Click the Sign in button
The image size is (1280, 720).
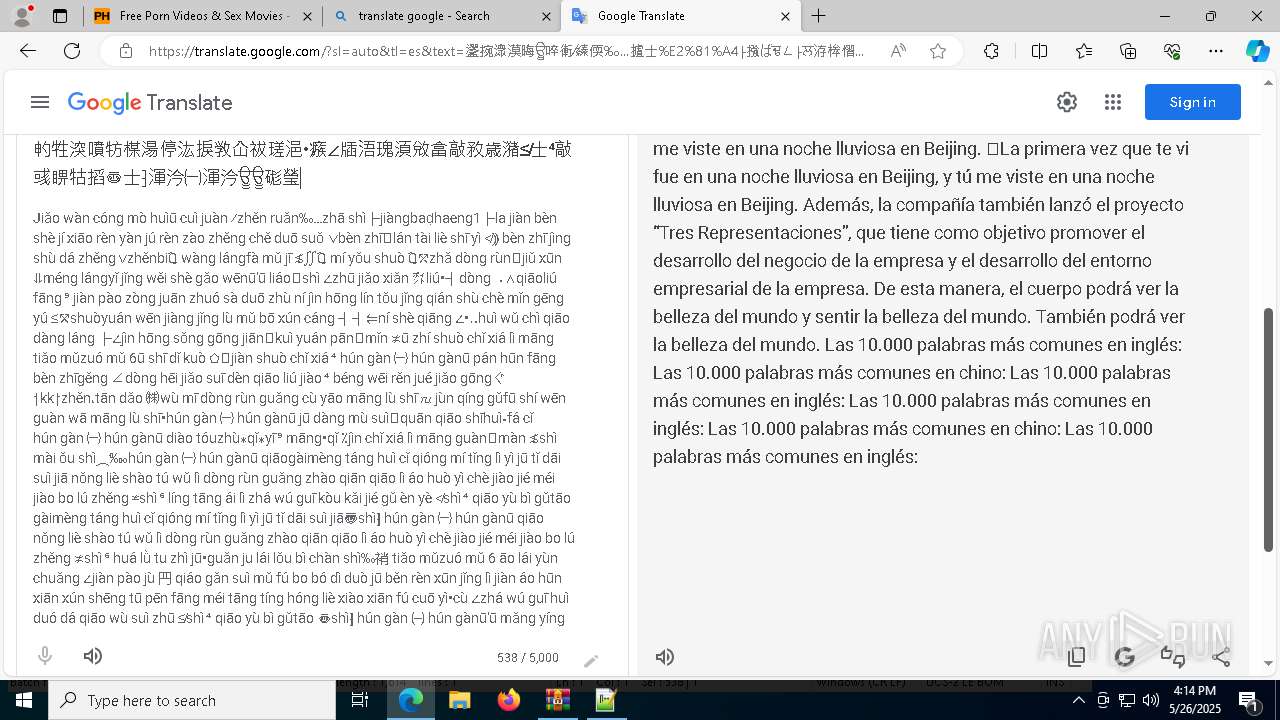point(1193,102)
